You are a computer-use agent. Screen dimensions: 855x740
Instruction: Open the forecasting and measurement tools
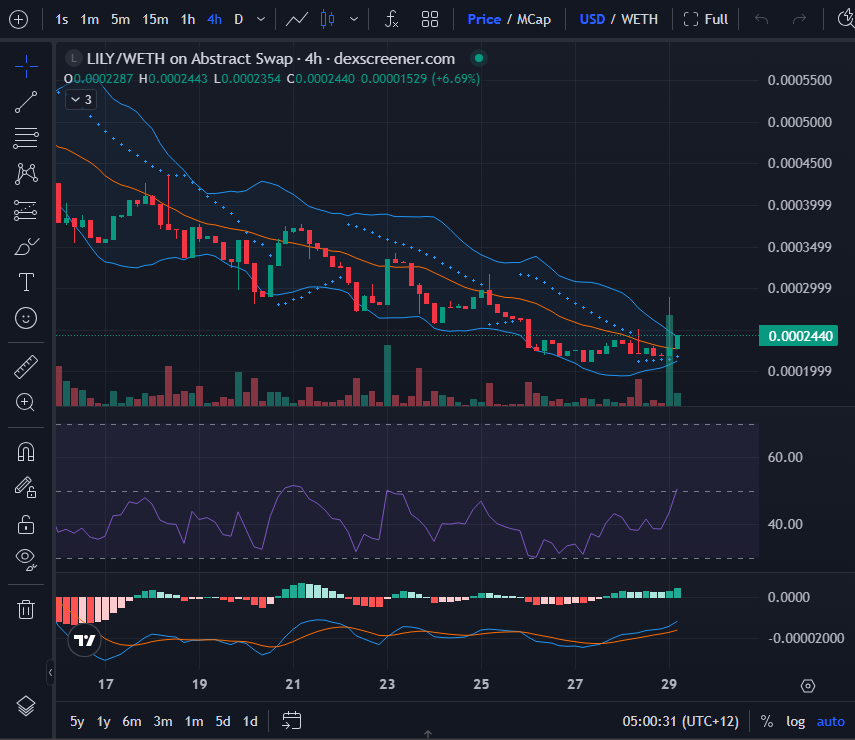(x=26, y=210)
